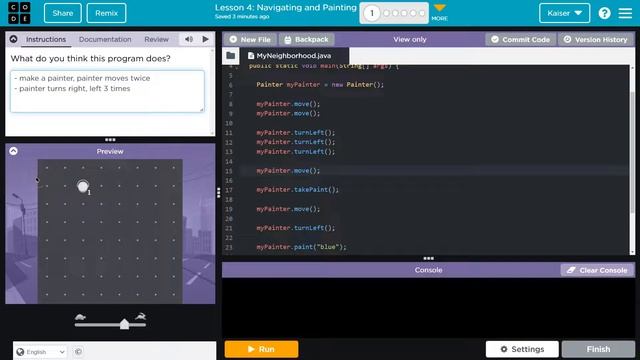Click the editor/console resize handle dots

click(429, 258)
